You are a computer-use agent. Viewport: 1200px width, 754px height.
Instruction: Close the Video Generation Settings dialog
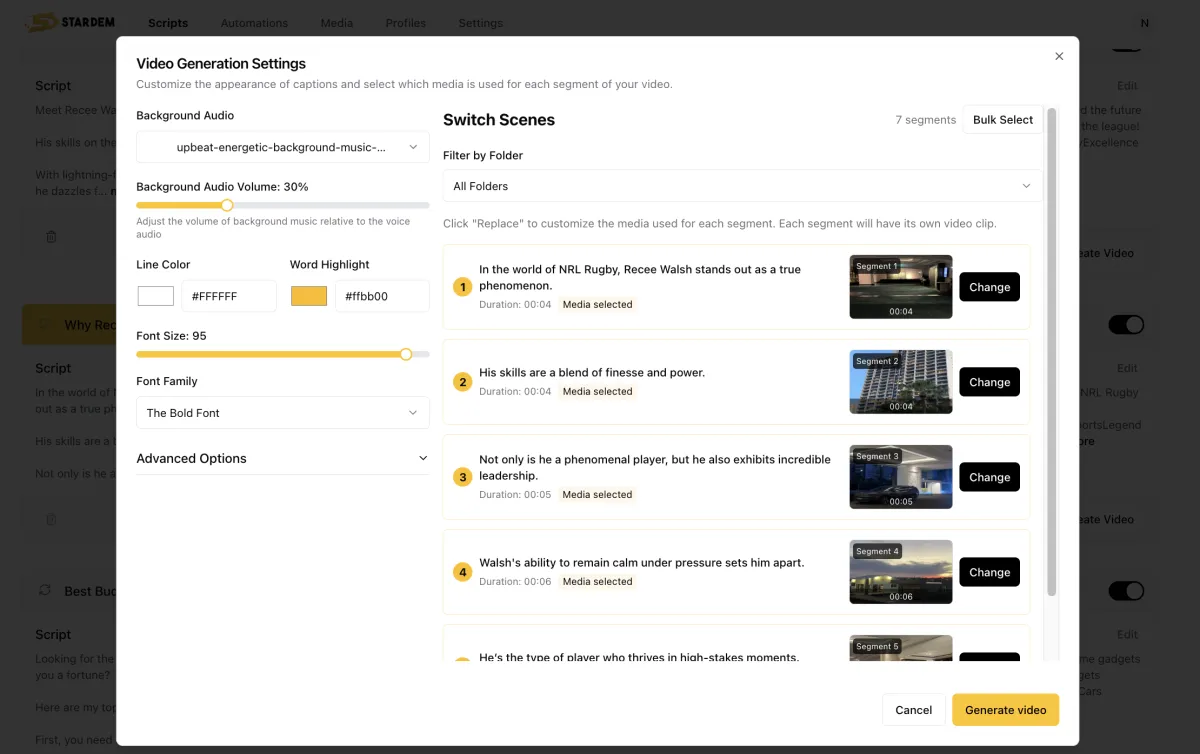(1059, 57)
